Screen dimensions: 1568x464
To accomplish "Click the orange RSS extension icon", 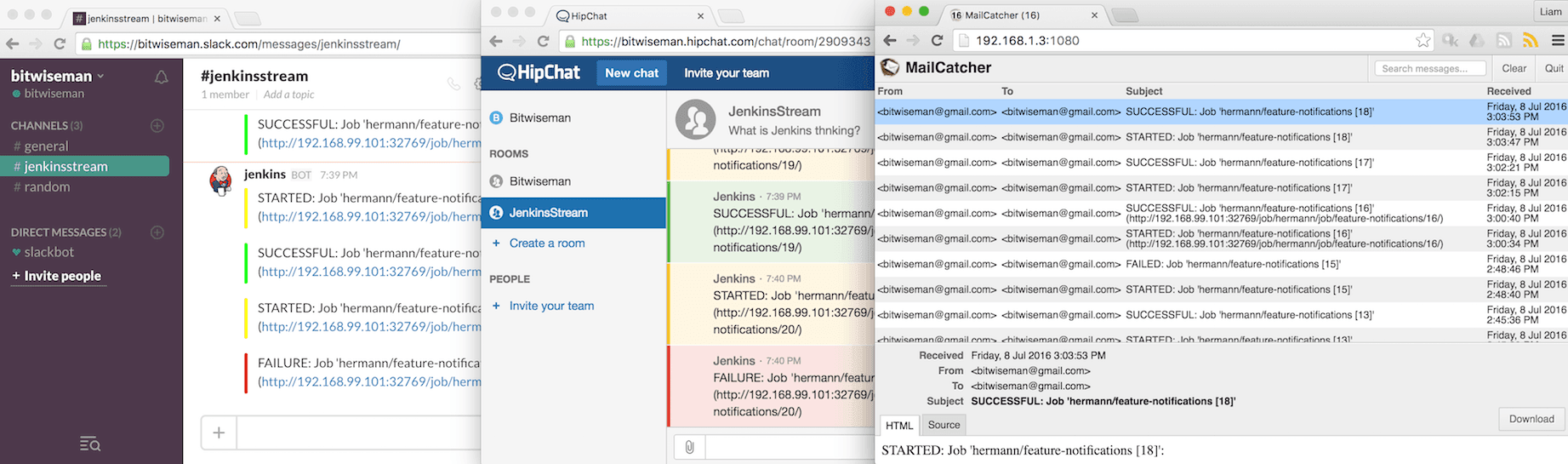I will (1531, 41).
